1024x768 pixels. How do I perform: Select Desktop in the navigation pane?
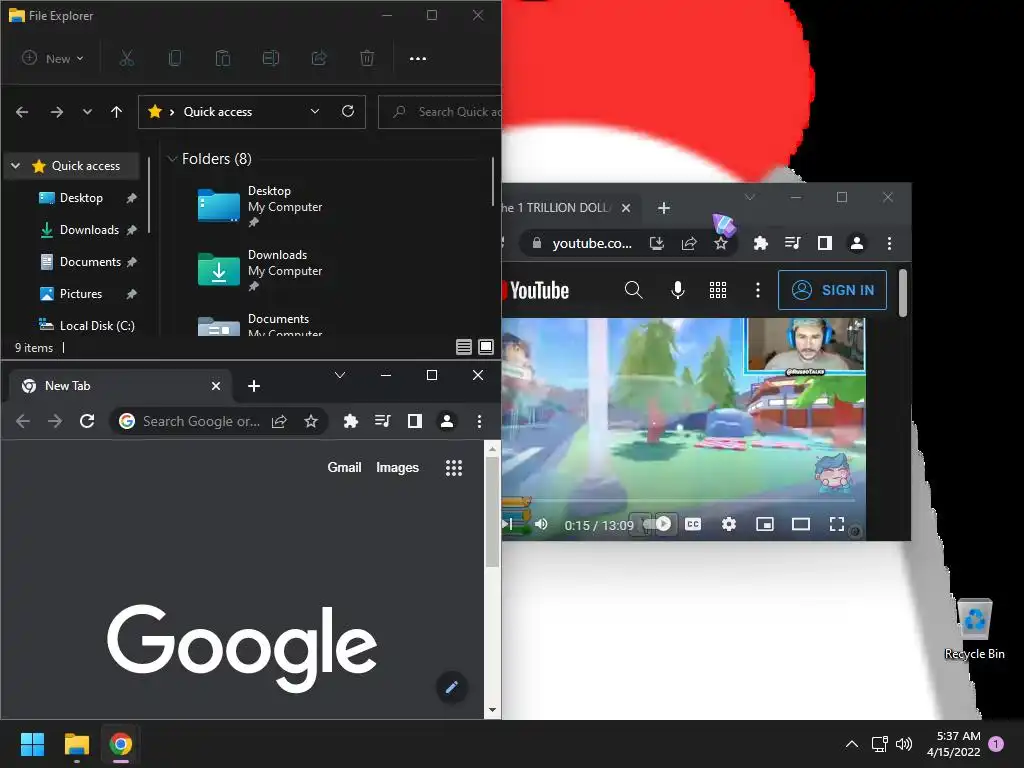pos(81,198)
